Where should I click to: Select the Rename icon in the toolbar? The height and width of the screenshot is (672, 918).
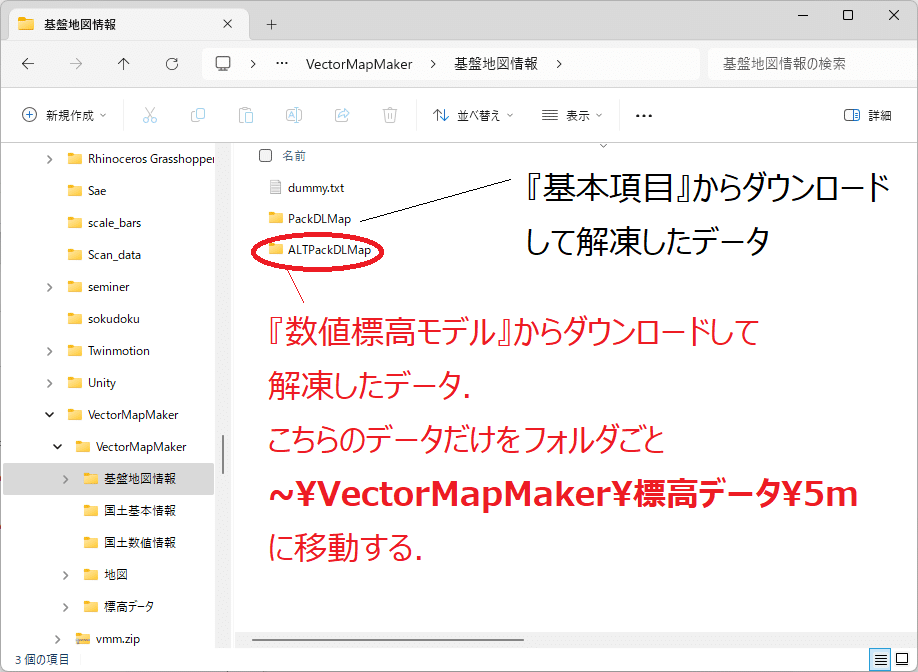[294, 115]
